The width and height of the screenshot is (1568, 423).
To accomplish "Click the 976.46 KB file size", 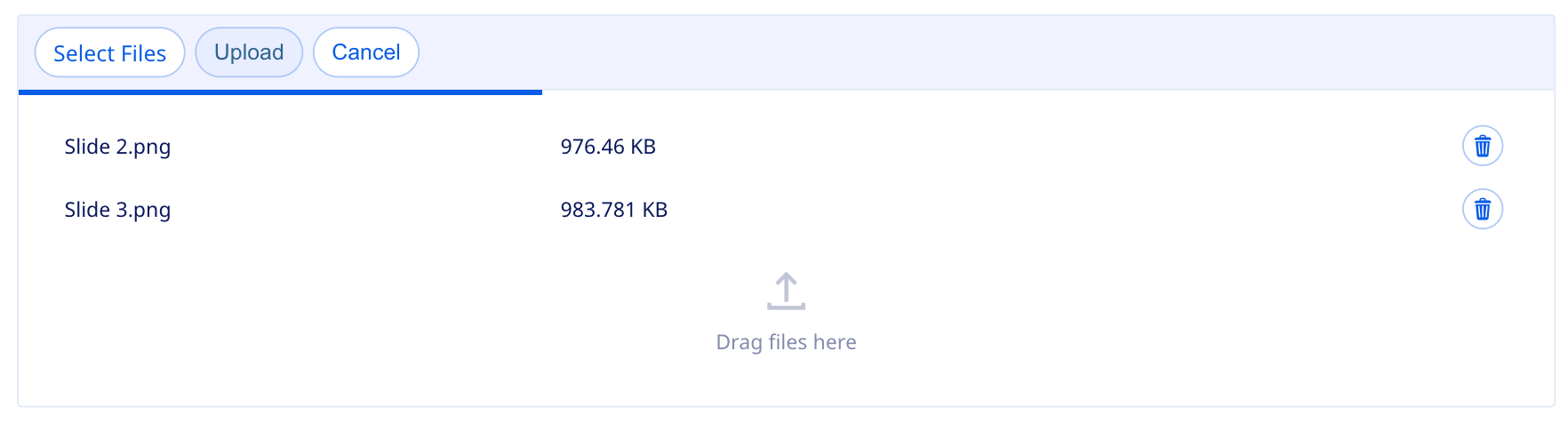I will (608, 147).
